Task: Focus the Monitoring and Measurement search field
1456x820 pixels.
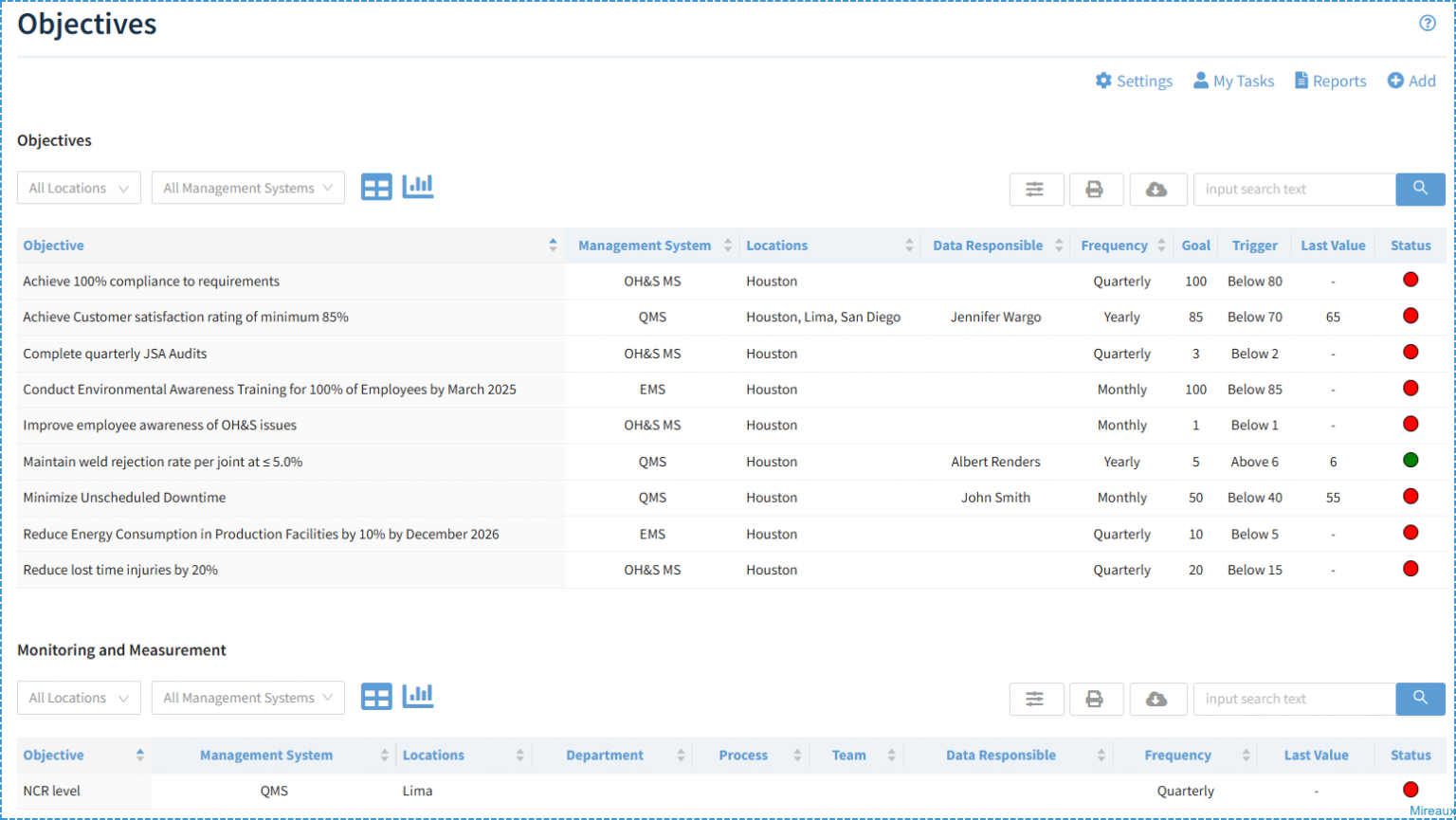Action: click(x=1294, y=700)
